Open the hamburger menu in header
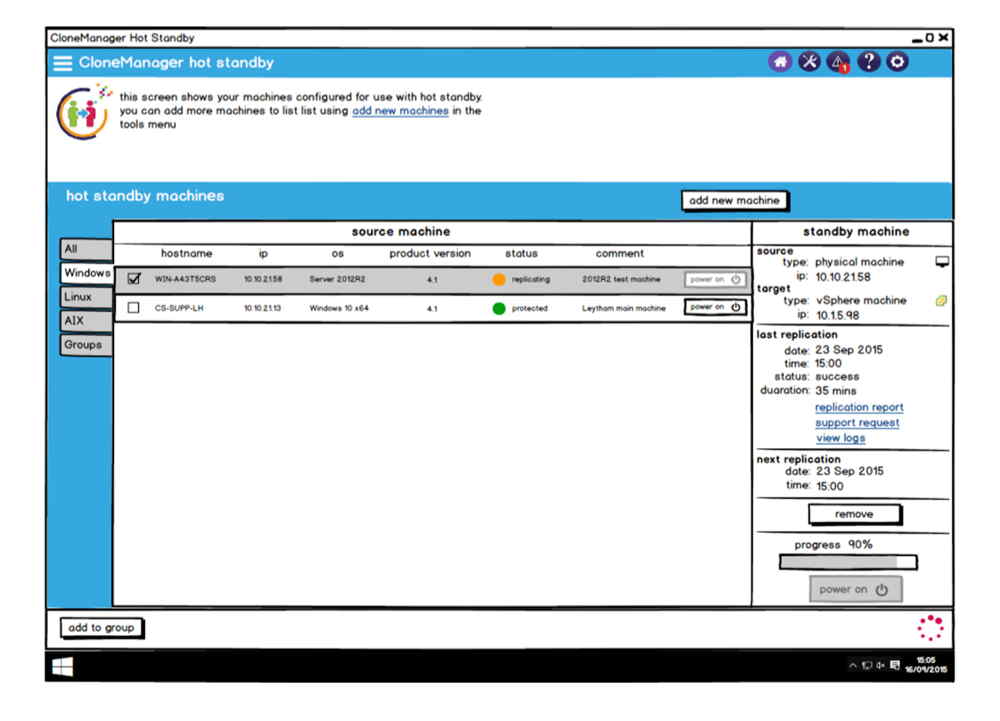The width and height of the screenshot is (1000, 721). 63,63
